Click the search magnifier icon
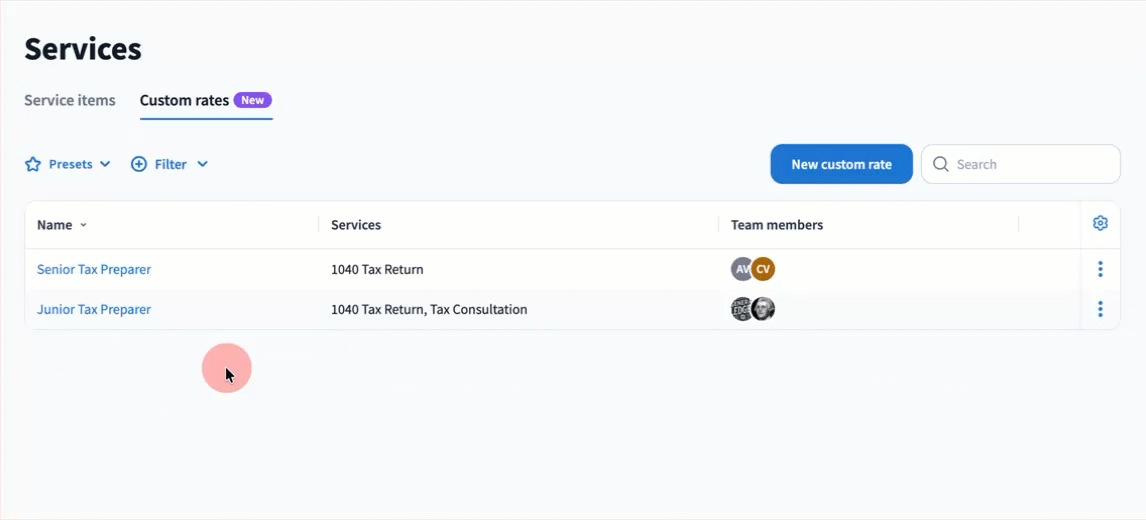1146x520 pixels. (940, 164)
